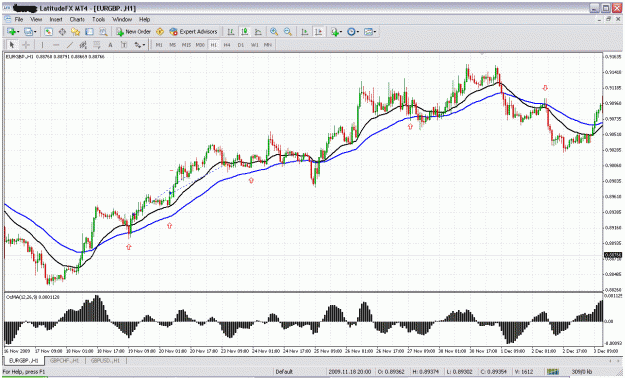625x378 pixels.
Task: Select the EURGBP.,H1 chart tab
Action: click(24, 360)
